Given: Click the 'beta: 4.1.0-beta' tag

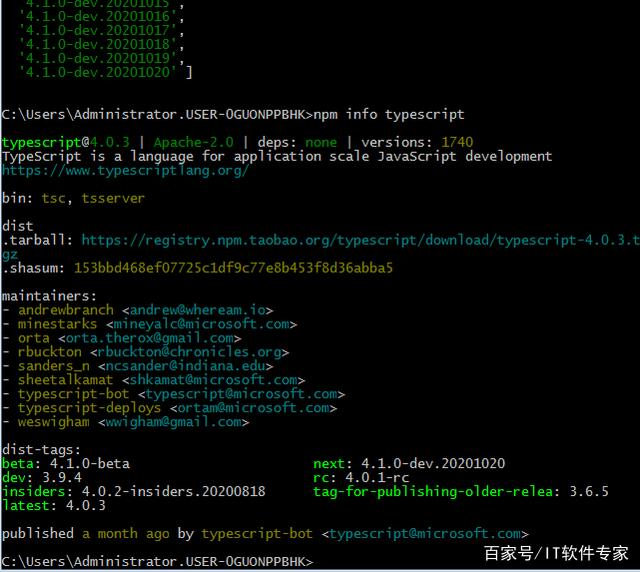Looking at the screenshot, I should (66, 464).
